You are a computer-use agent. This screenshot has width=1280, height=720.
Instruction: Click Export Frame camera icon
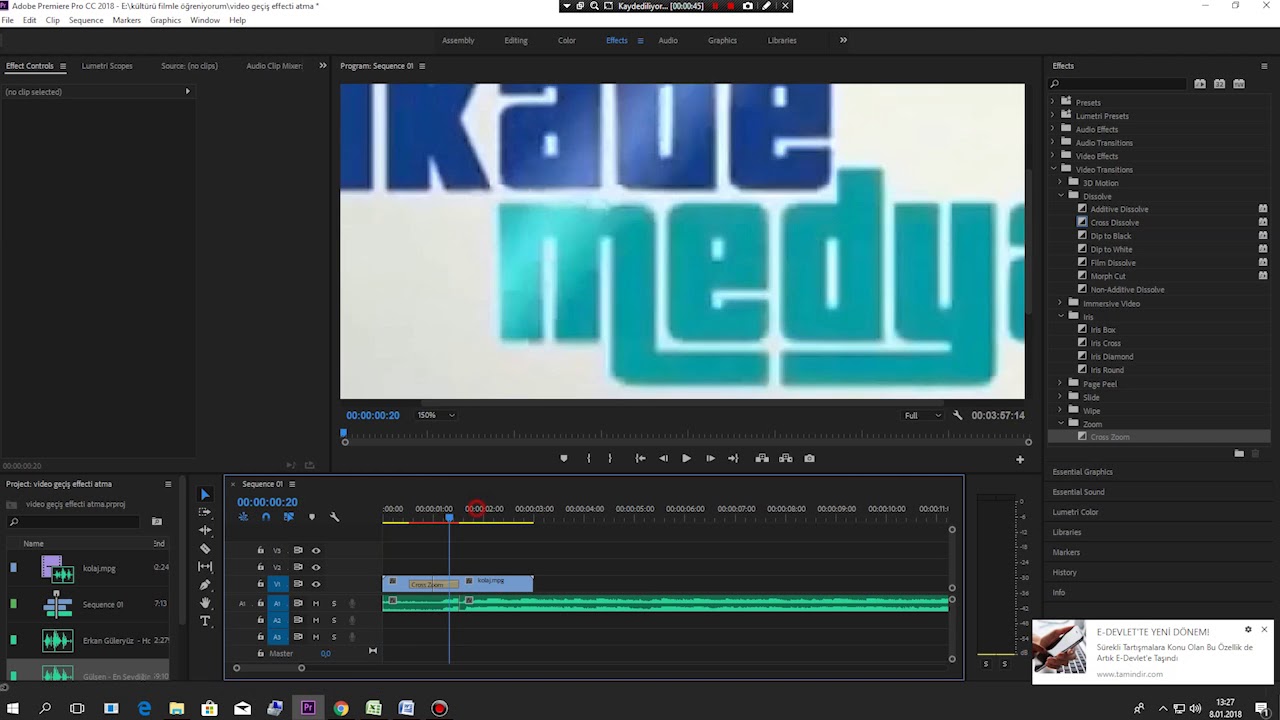[810, 458]
